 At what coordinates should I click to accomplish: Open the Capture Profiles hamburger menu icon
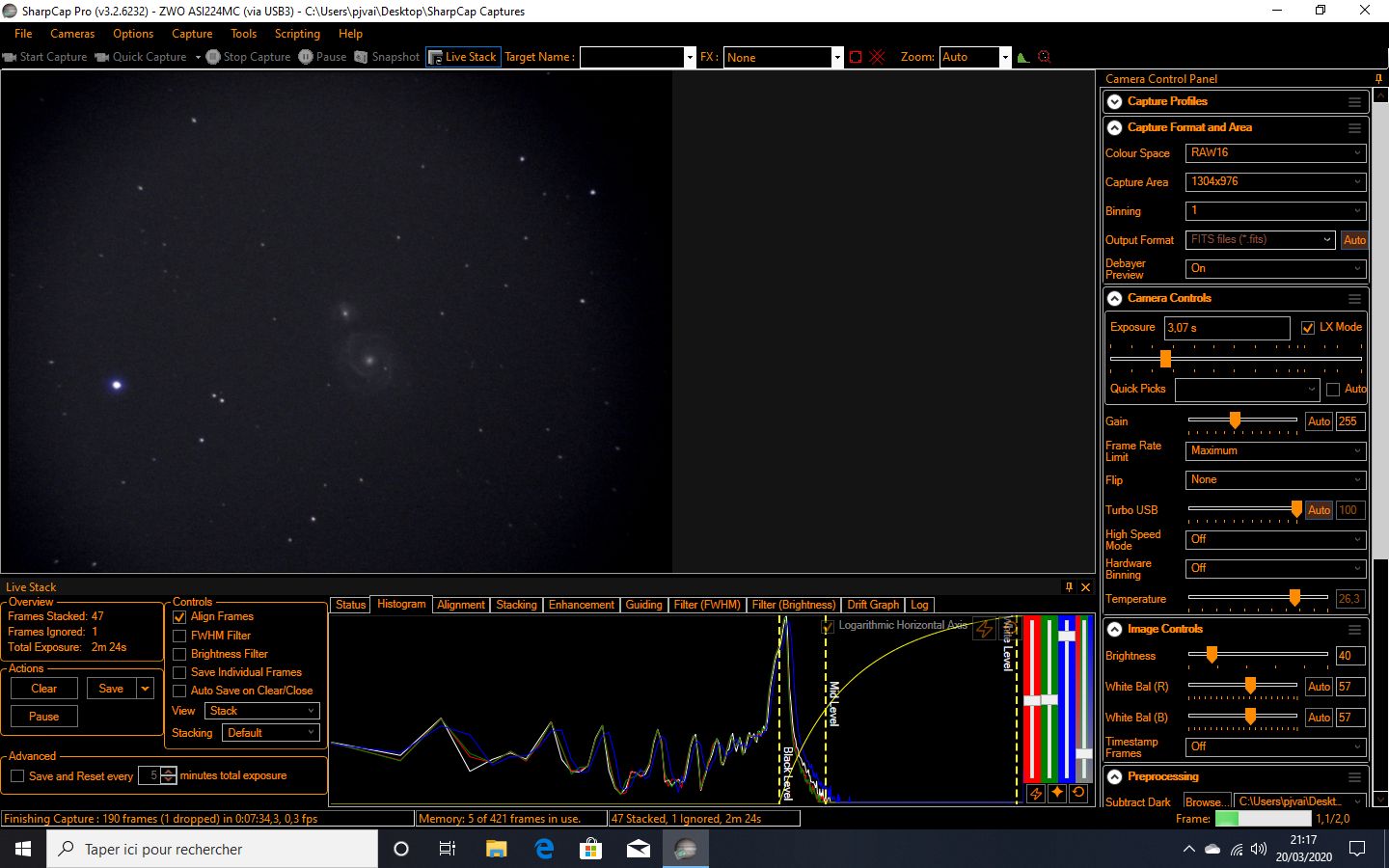click(x=1354, y=101)
